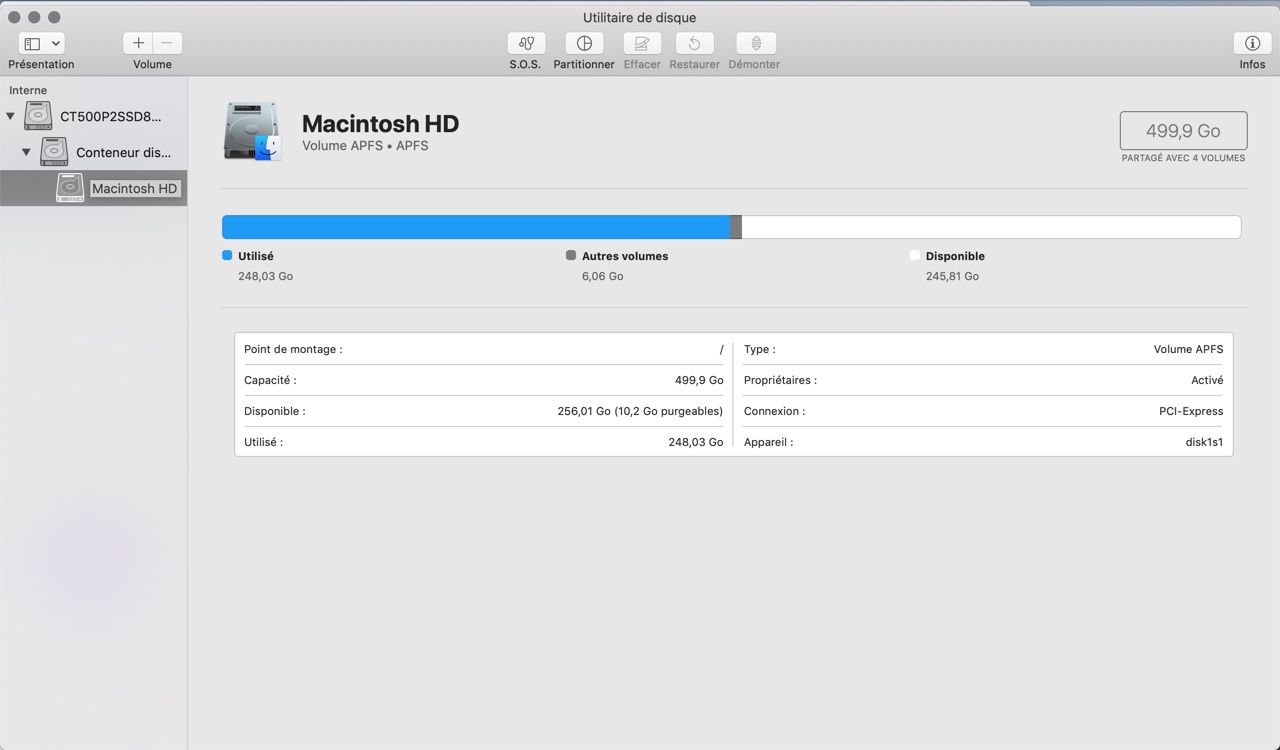Click the large Macintosh HD drive icon
1280x750 pixels.
click(251, 132)
